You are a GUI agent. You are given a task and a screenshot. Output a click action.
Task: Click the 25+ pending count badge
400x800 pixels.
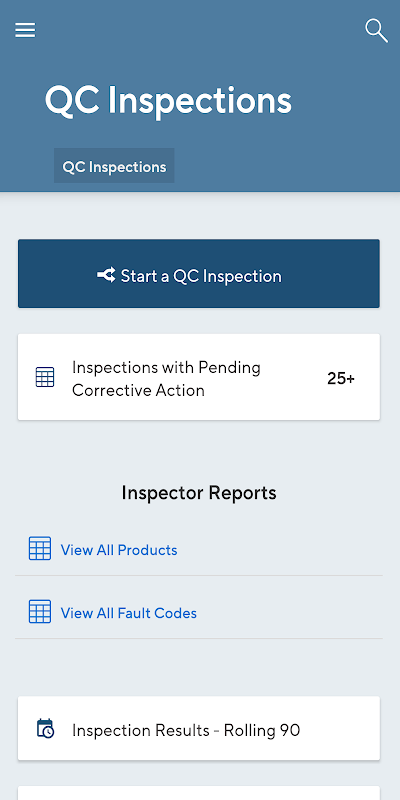341,379
